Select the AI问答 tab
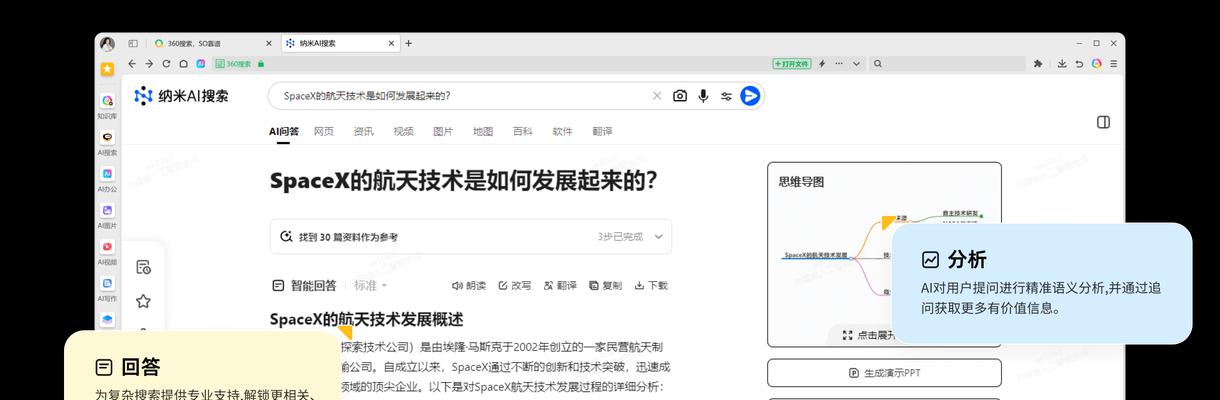The image size is (1220, 400). (284, 132)
